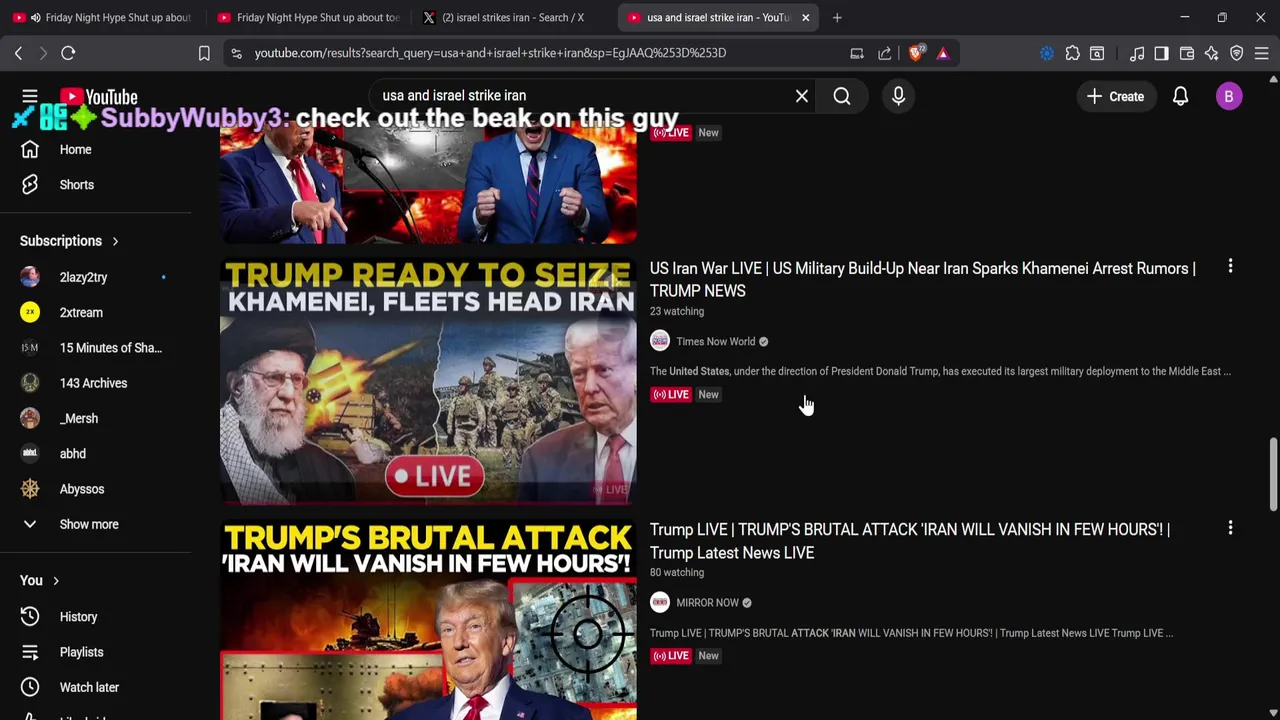Open Times Now World channel name
This screenshot has width=1280, height=720.
tap(715, 342)
